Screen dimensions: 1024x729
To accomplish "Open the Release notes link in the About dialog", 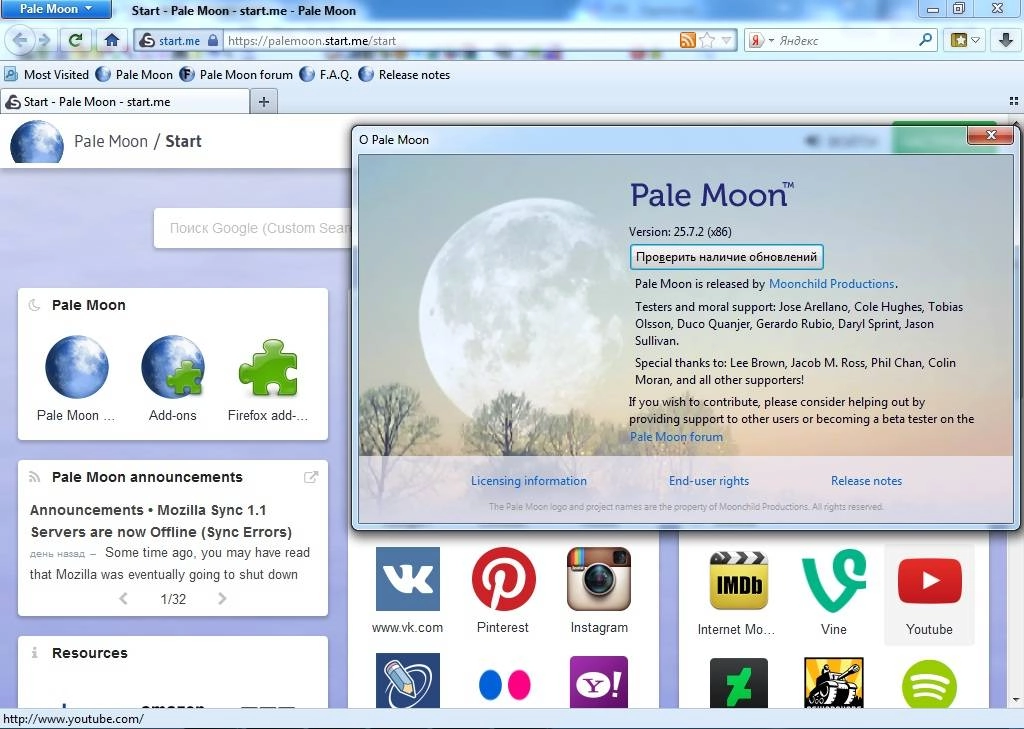I will pos(866,481).
